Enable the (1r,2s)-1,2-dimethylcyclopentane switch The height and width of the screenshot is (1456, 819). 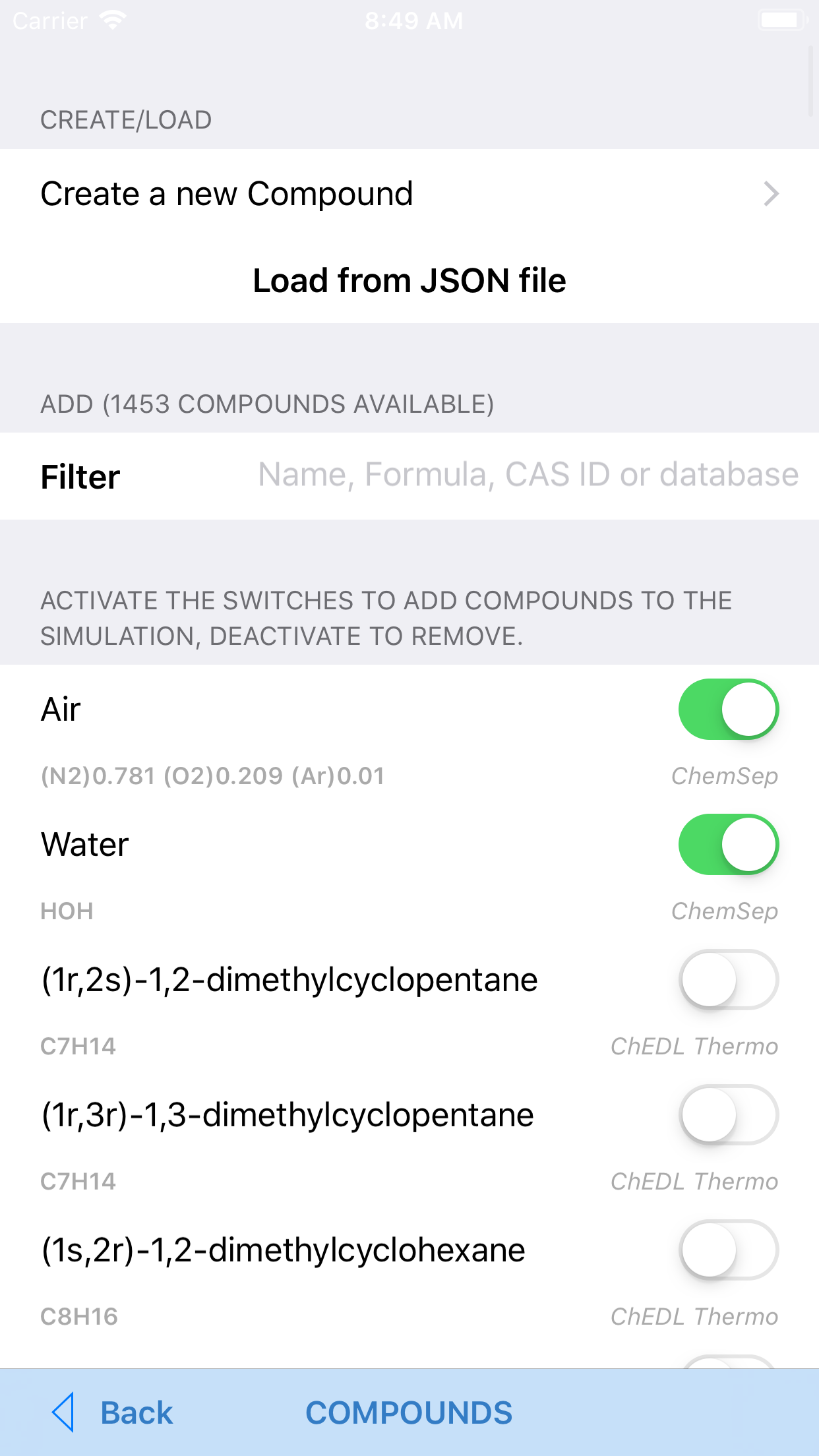tap(727, 980)
